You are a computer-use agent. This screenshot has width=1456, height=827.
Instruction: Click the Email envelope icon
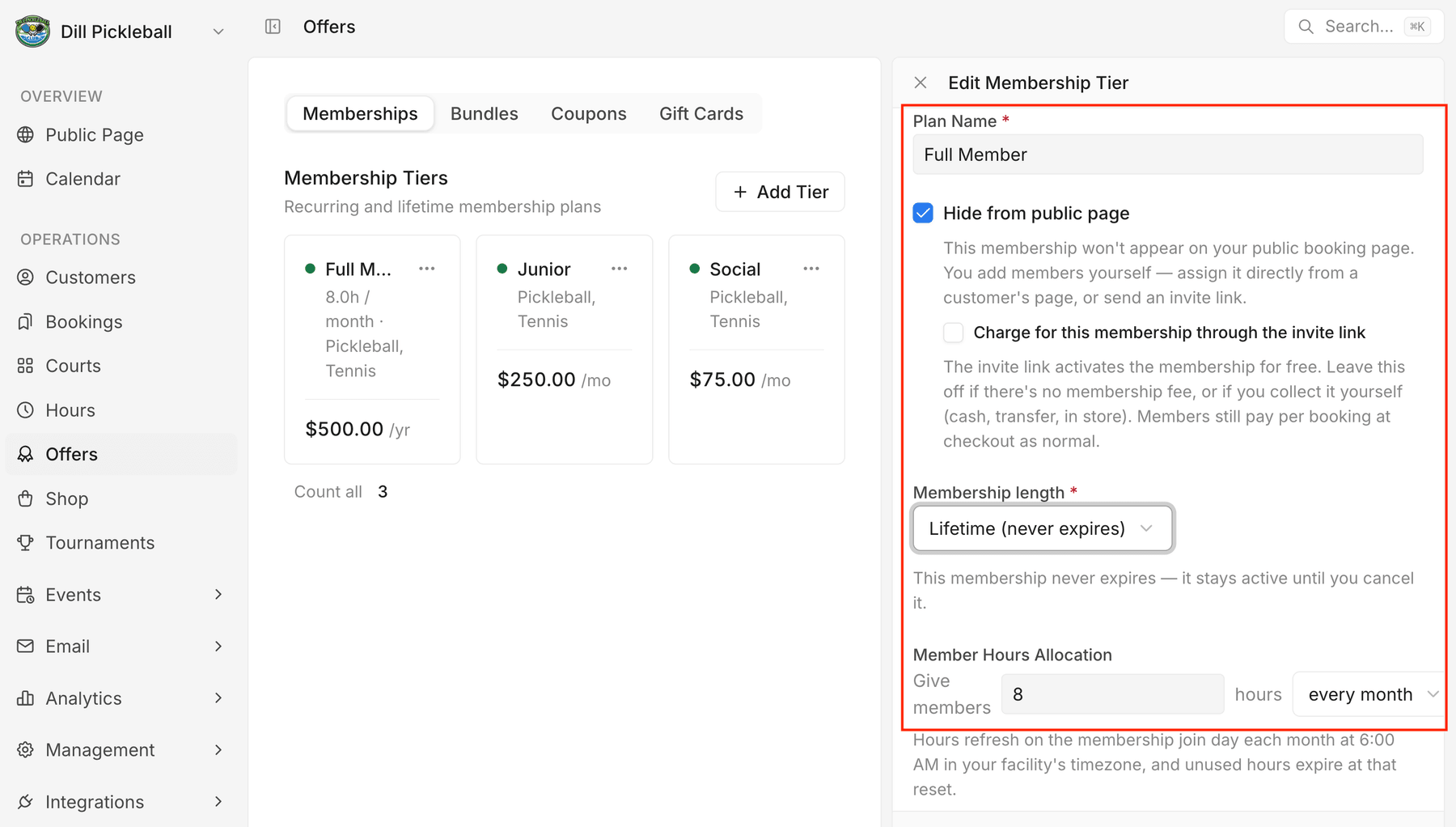pyautogui.click(x=26, y=647)
